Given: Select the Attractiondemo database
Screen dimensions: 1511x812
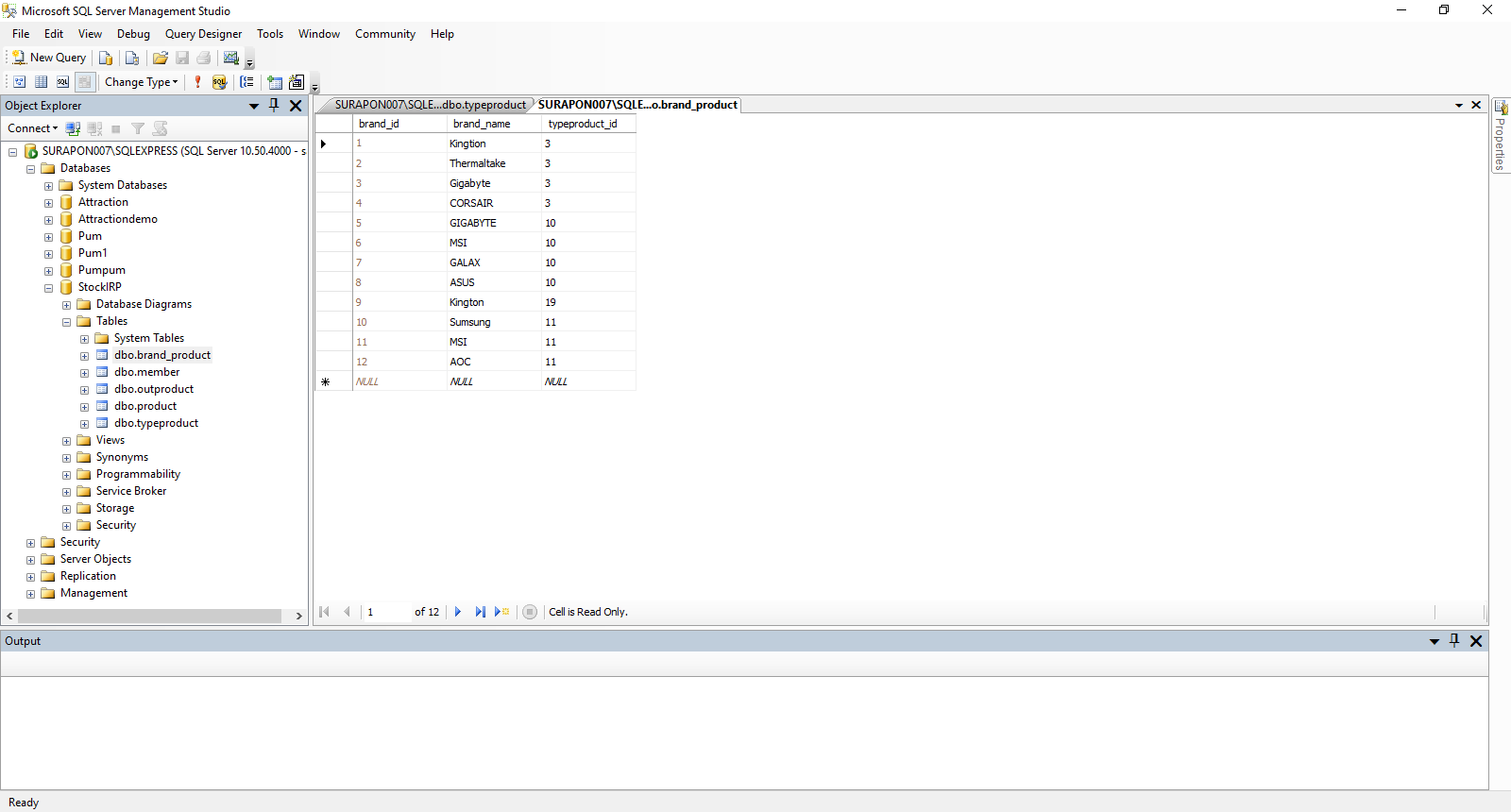Looking at the screenshot, I should [x=118, y=219].
